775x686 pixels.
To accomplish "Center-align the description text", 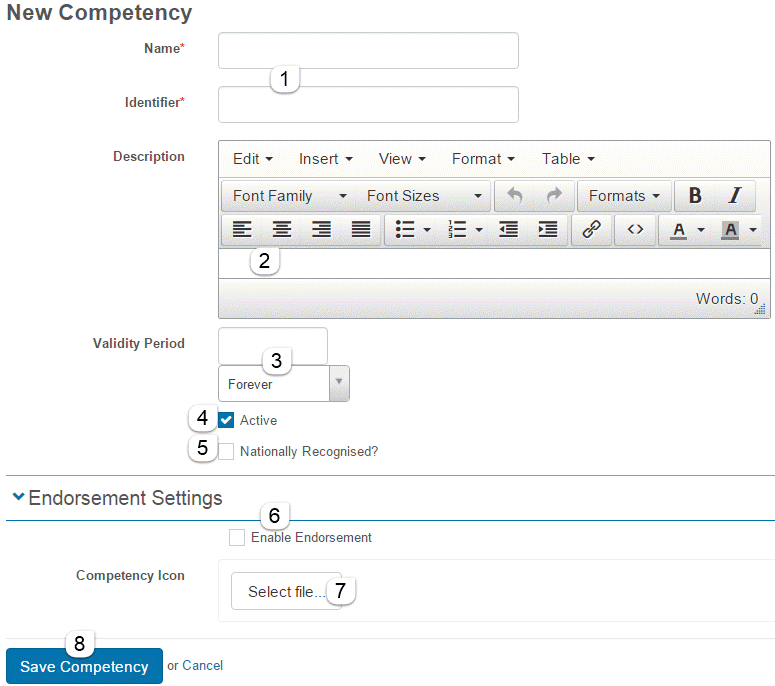I will point(282,230).
